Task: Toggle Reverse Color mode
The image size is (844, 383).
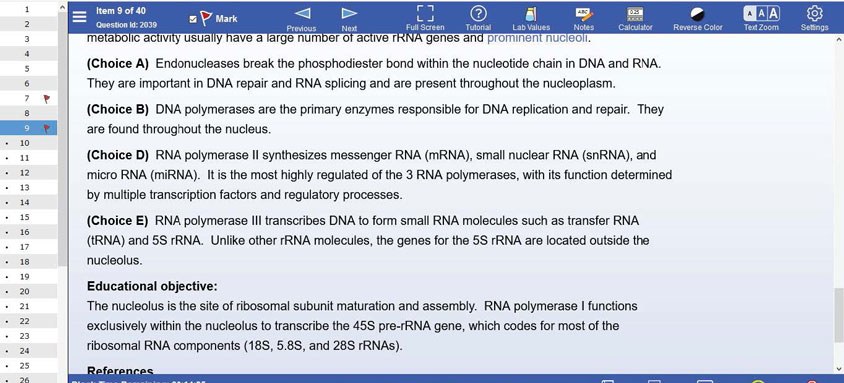Action: coord(698,18)
